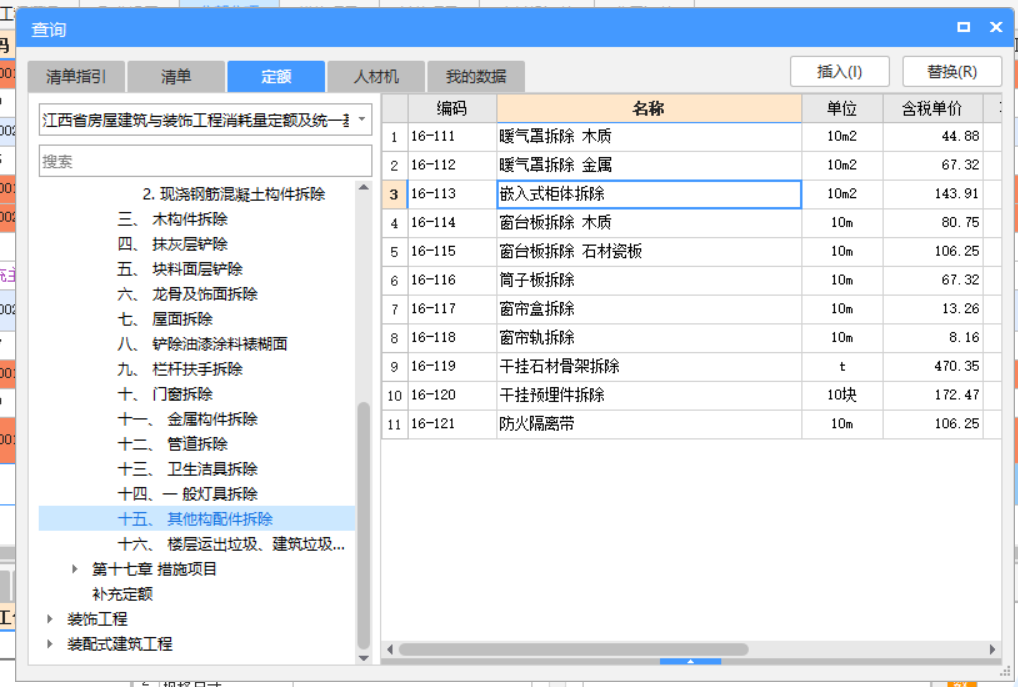Switch to the 清单指引 tab
Image resolution: width=1018 pixels, height=687 pixels.
tap(76, 77)
